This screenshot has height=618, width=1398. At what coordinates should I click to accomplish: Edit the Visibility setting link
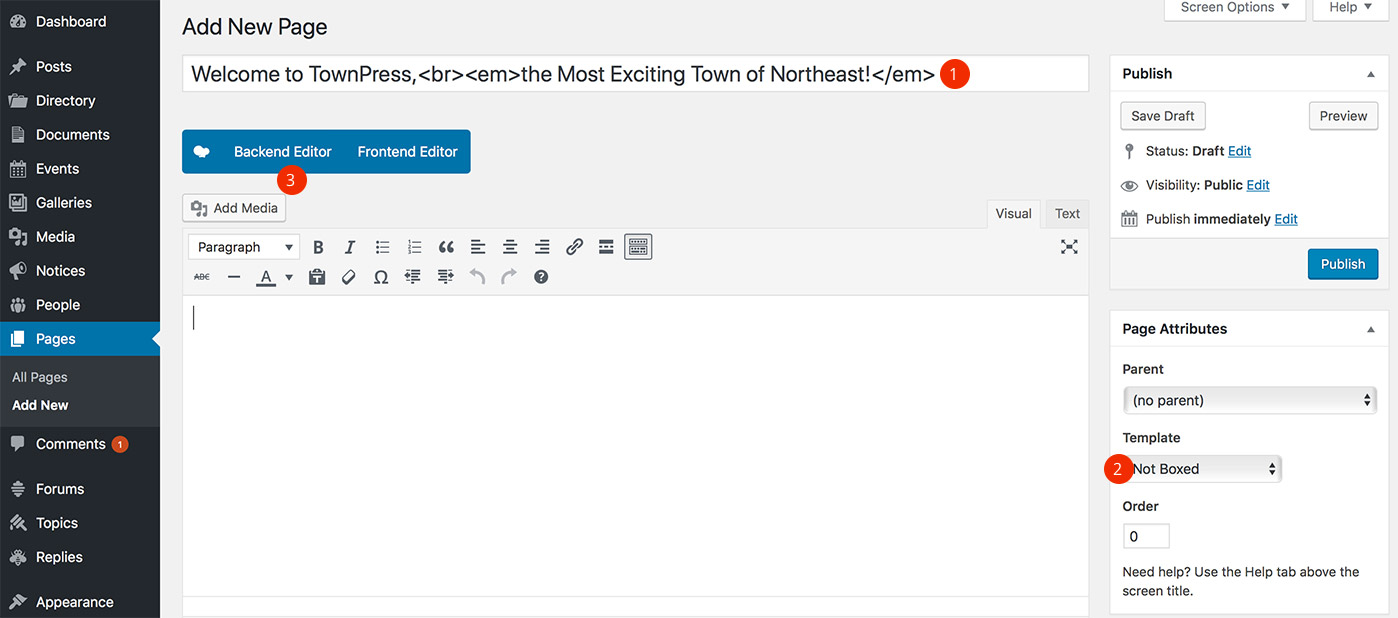[1258, 185]
